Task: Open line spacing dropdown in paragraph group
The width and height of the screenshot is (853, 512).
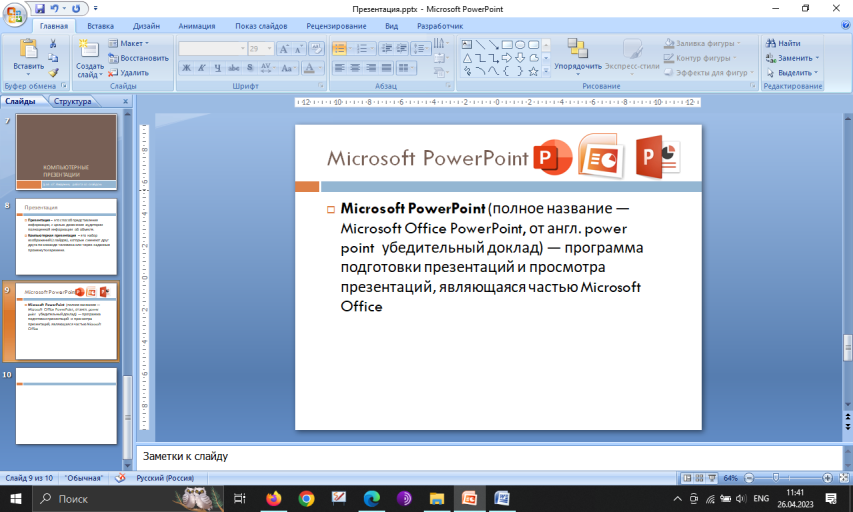Action: click(x=421, y=48)
